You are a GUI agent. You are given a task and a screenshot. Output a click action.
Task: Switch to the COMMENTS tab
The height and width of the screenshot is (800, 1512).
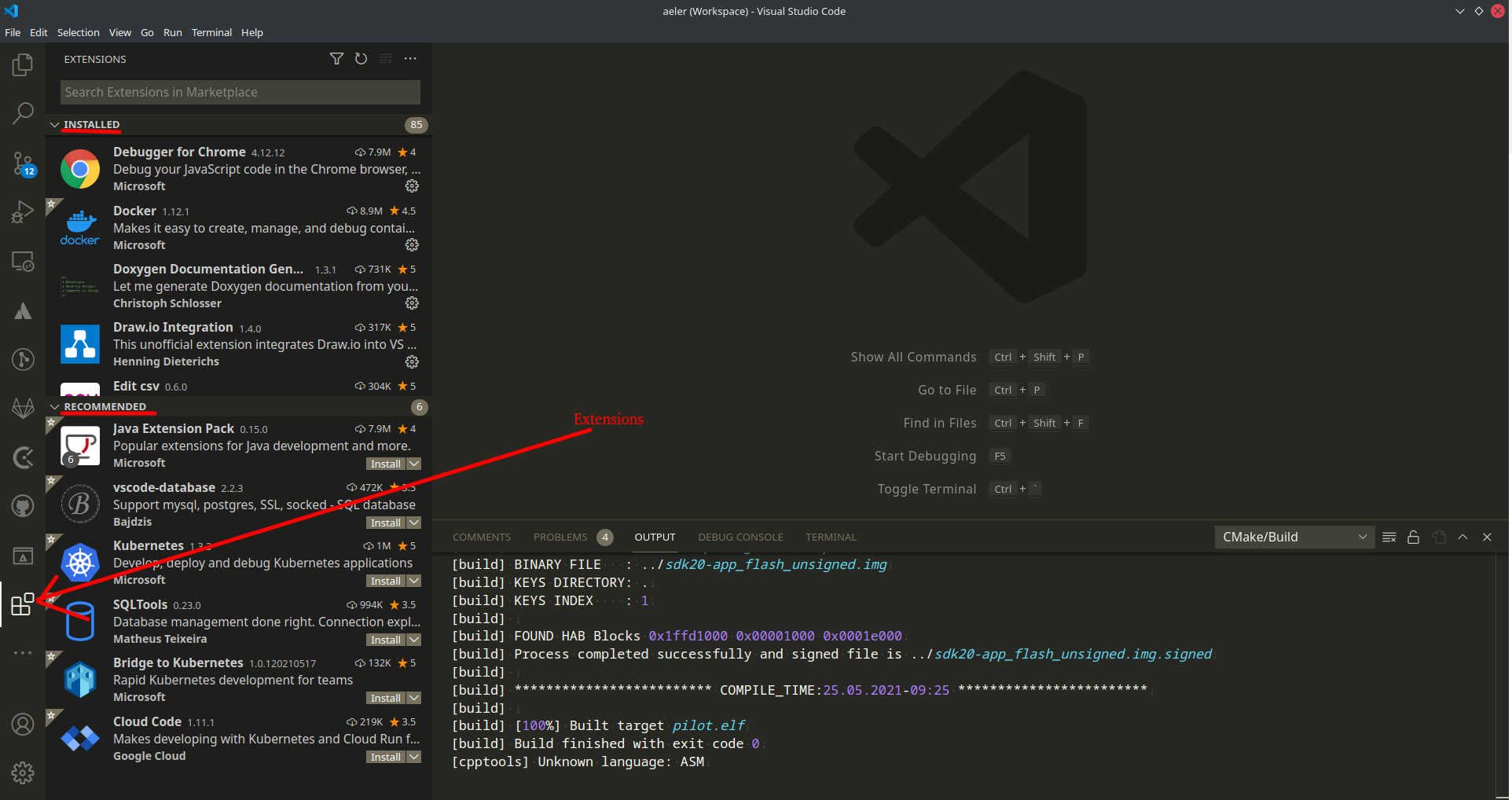click(x=482, y=538)
